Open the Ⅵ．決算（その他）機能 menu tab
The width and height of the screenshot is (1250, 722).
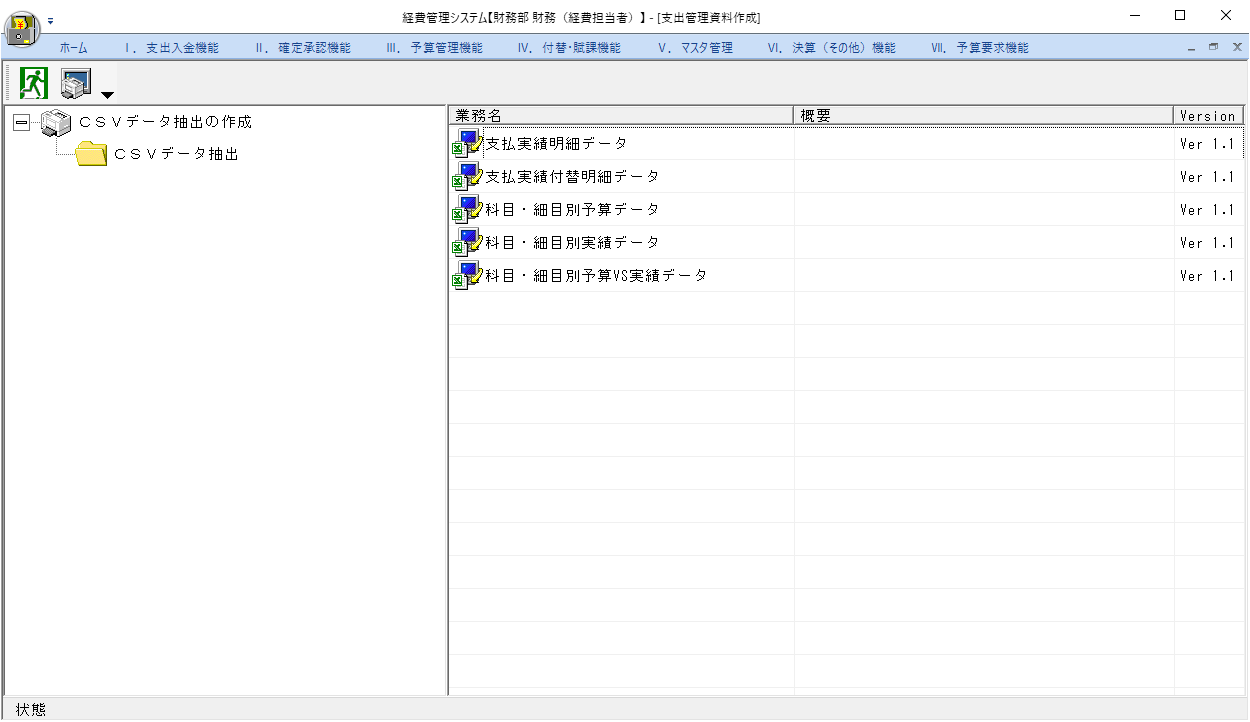point(831,48)
